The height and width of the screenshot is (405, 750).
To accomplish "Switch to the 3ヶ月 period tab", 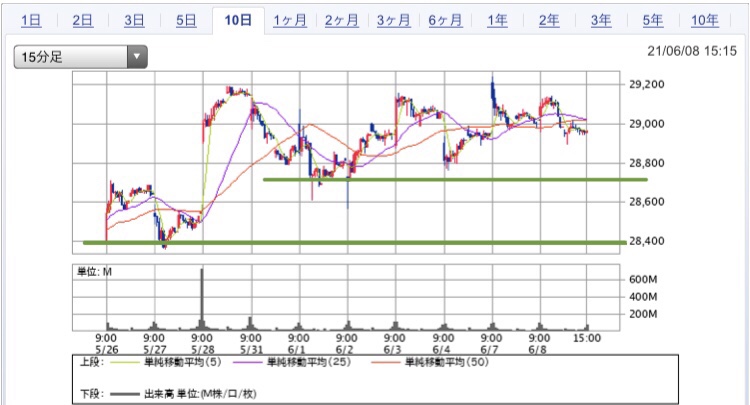I will [393, 20].
